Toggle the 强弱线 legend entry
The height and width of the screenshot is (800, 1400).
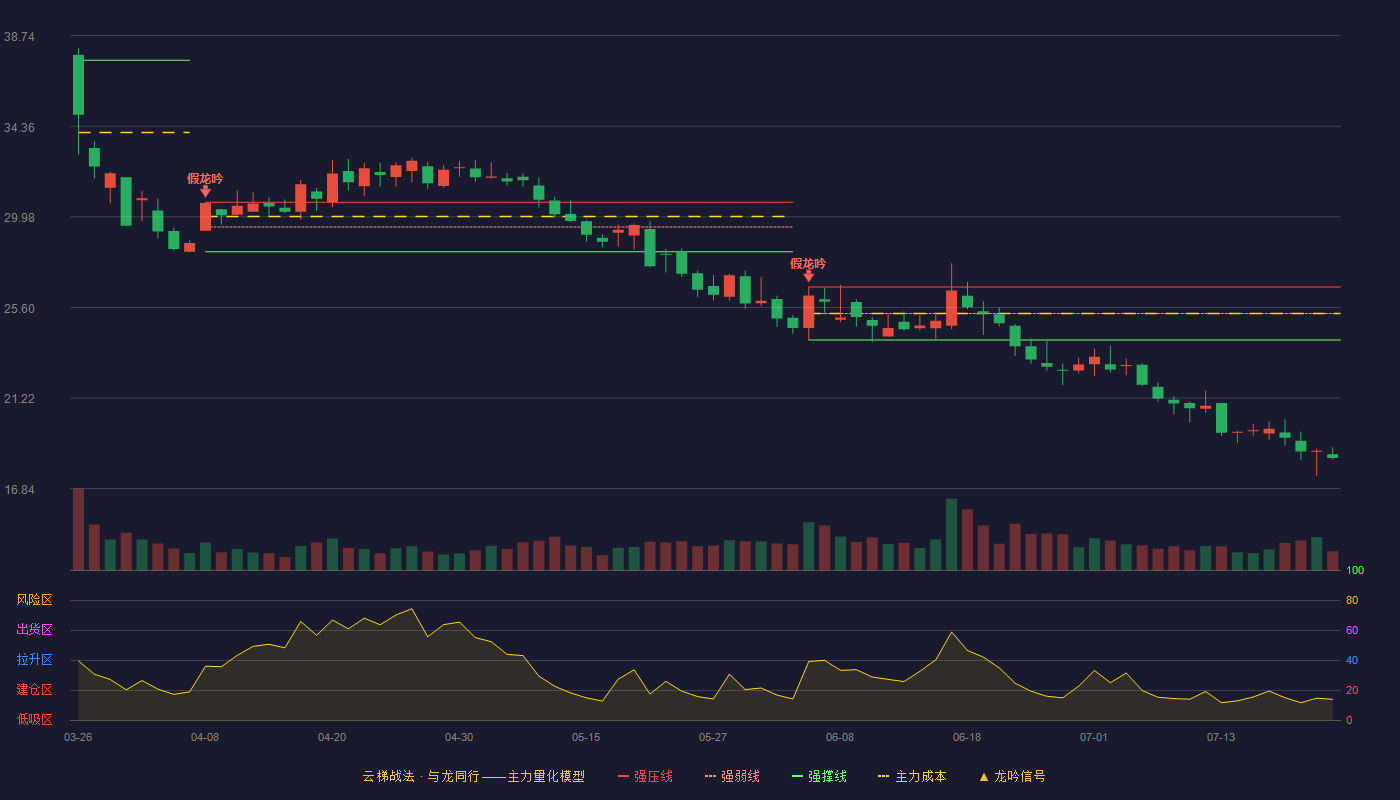tap(732, 776)
